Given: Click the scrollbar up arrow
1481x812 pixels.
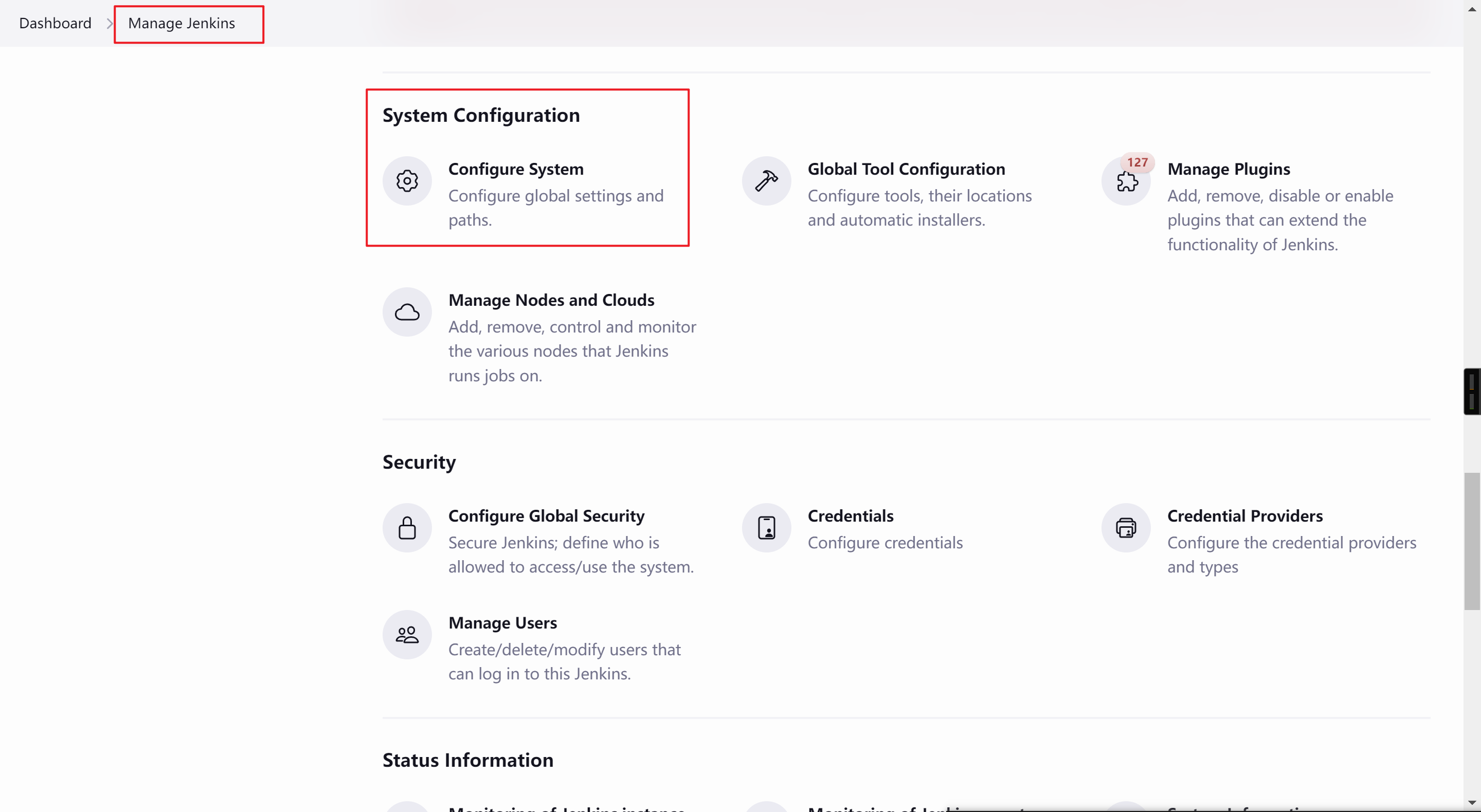Looking at the screenshot, I should pyautogui.click(x=1472, y=9).
